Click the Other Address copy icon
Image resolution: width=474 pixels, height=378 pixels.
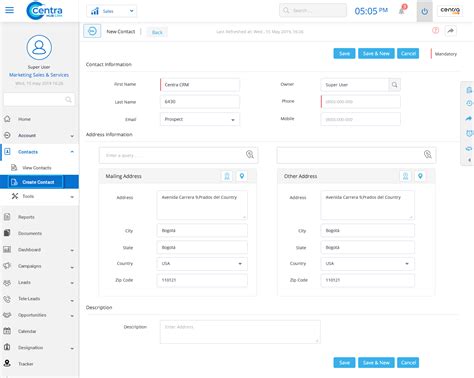[x=405, y=176]
